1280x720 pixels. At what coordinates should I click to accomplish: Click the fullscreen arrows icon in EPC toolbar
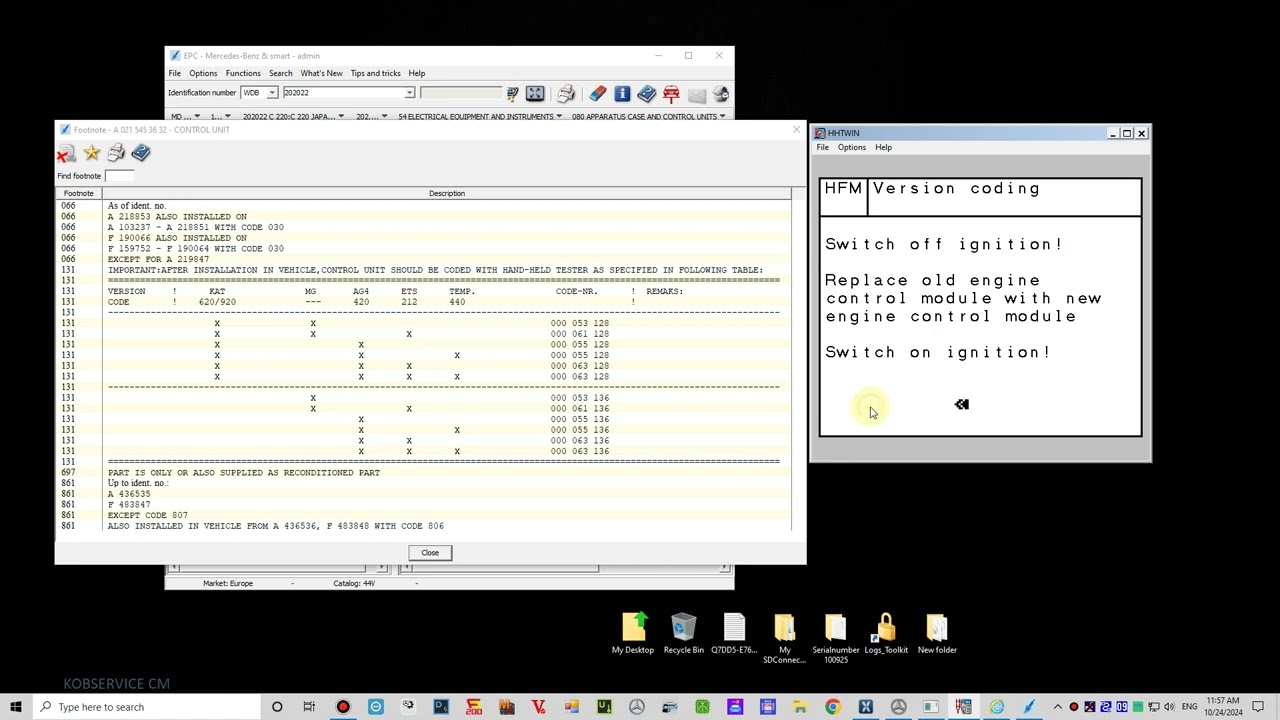[x=535, y=93]
